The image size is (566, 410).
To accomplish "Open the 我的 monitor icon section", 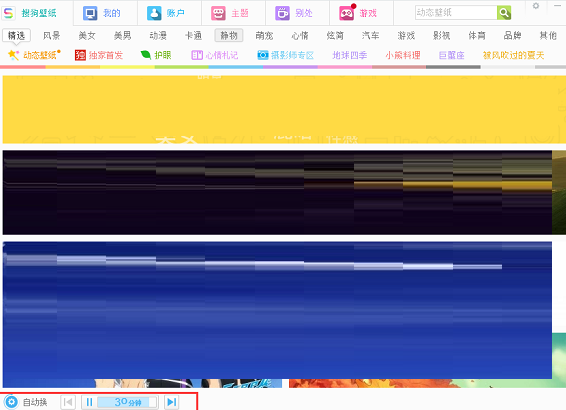I will (x=90, y=13).
